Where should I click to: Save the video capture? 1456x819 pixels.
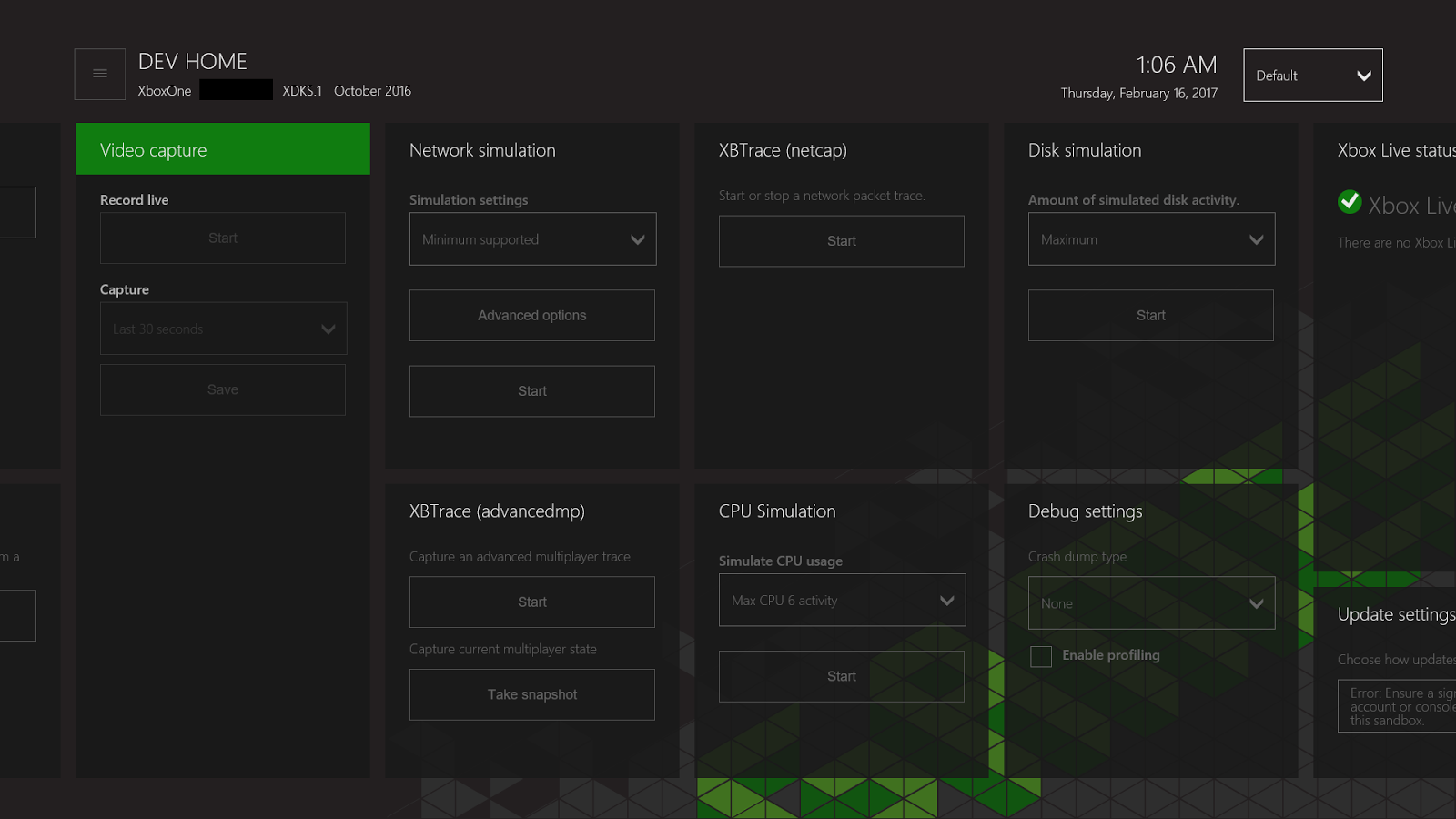(x=223, y=389)
